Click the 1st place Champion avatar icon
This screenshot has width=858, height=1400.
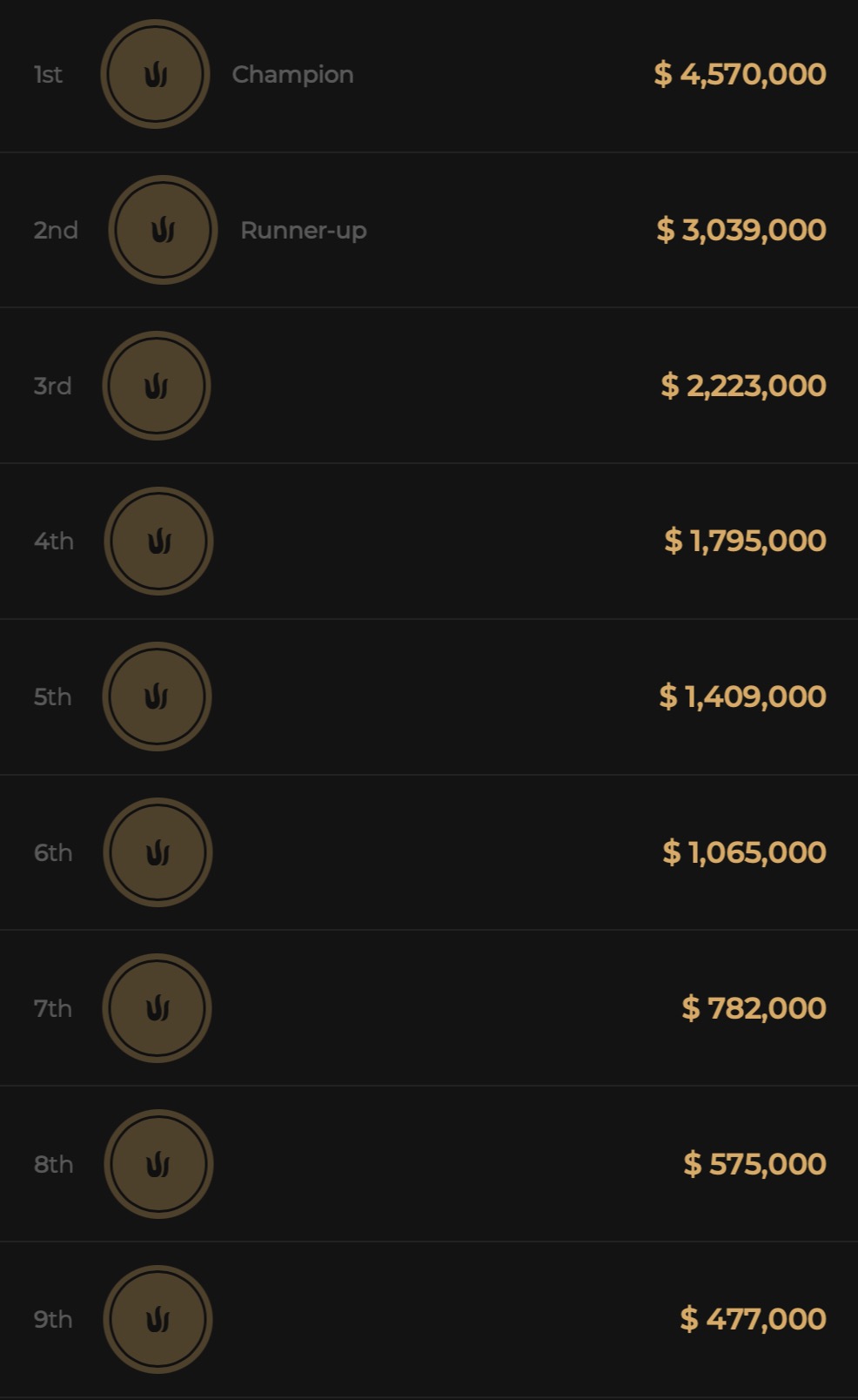pyautogui.click(x=155, y=75)
